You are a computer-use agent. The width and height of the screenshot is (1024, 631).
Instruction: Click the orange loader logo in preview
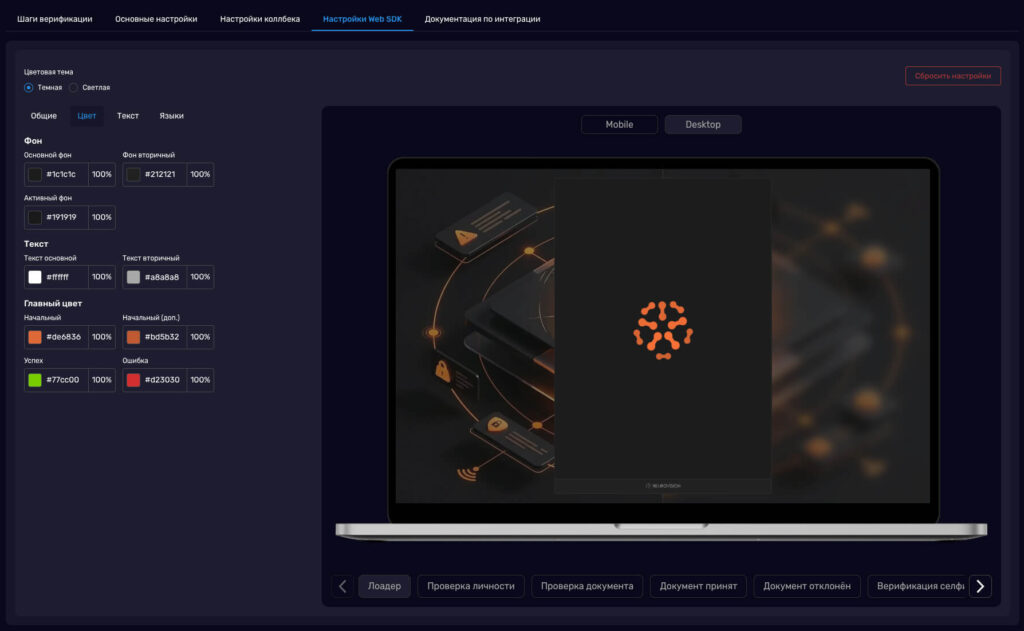(663, 330)
